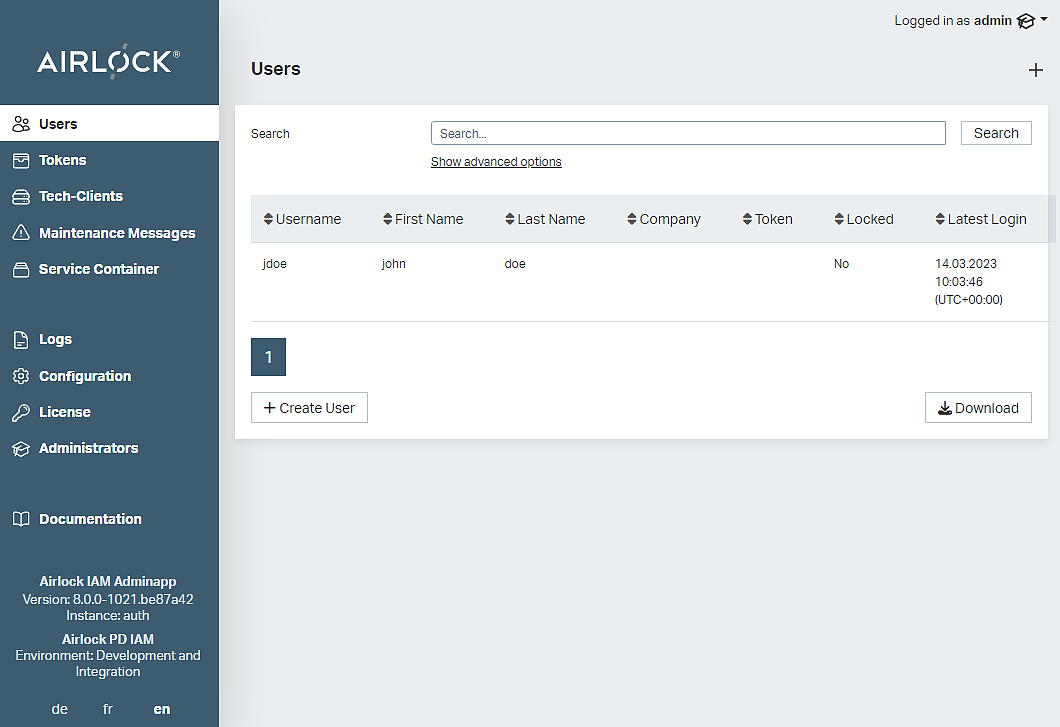Viewport: 1060px width, 727px height.
Task: Open the Administrators menu item
Action: [x=88, y=448]
